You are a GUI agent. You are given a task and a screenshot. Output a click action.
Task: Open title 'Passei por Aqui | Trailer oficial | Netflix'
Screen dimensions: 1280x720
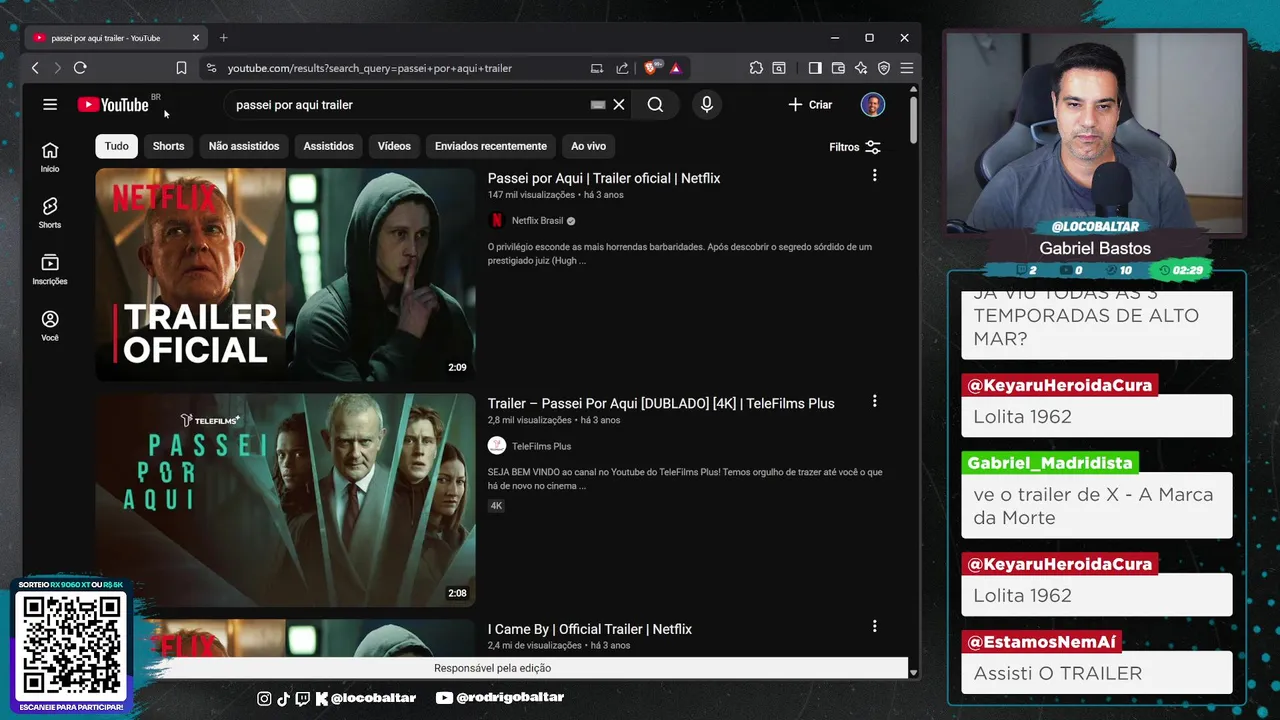pyautogui.click(x=604, y=178)
